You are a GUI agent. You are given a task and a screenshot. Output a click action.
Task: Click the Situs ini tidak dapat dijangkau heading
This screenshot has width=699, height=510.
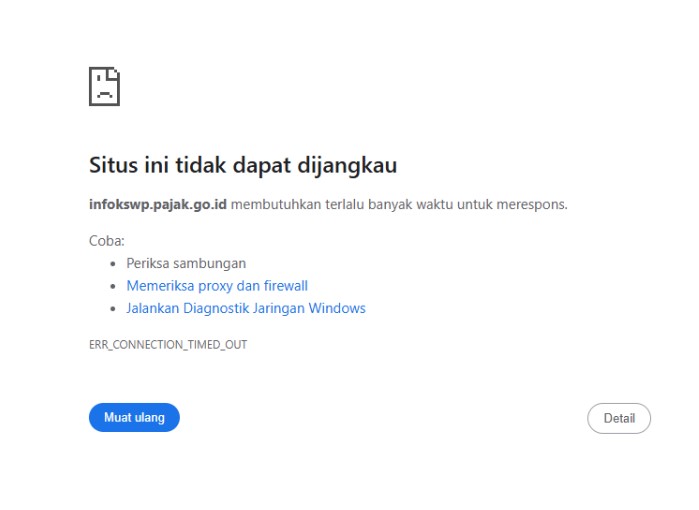tap(243, 165)
